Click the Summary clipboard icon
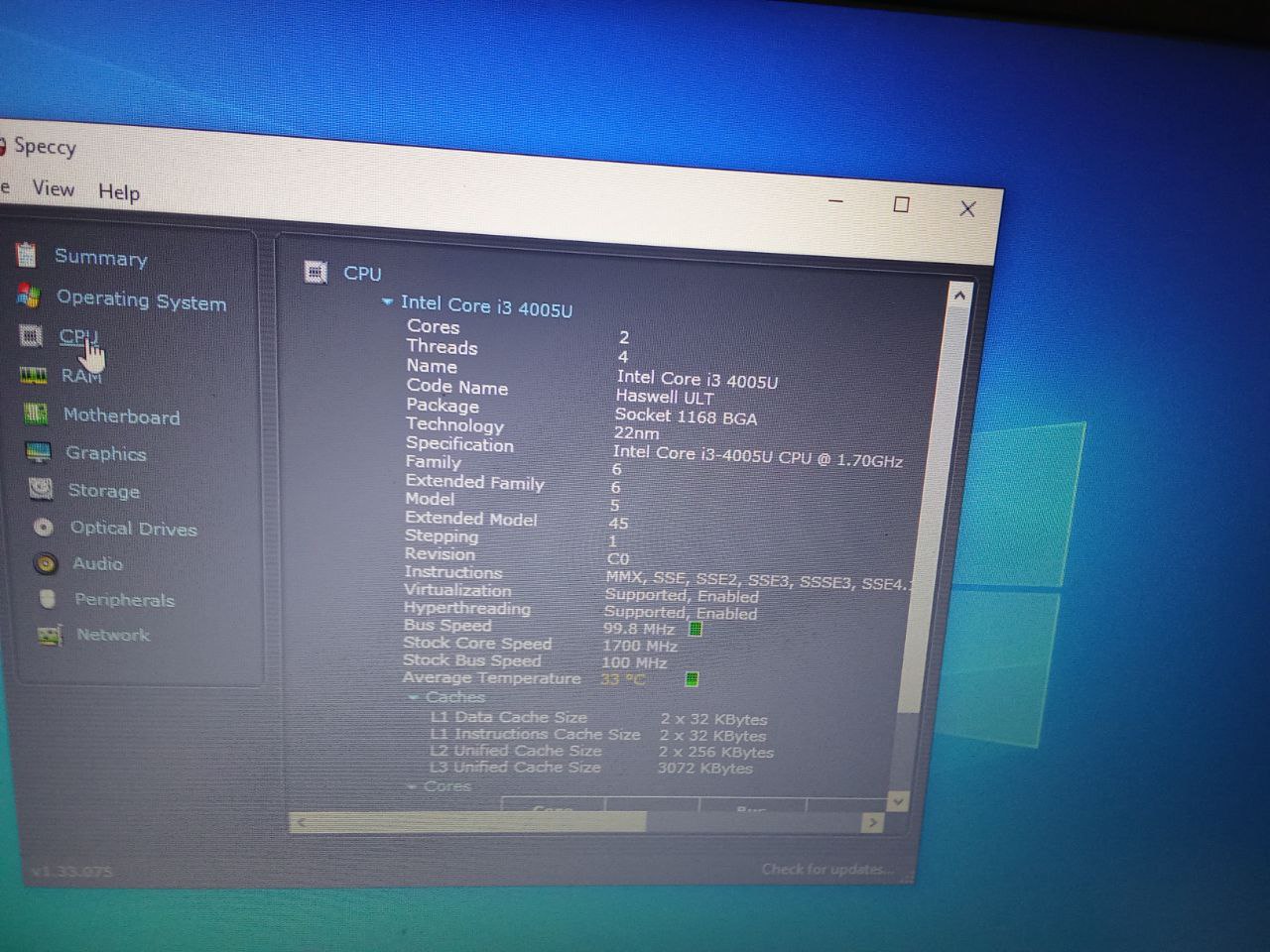 click(x=27, y=255)
